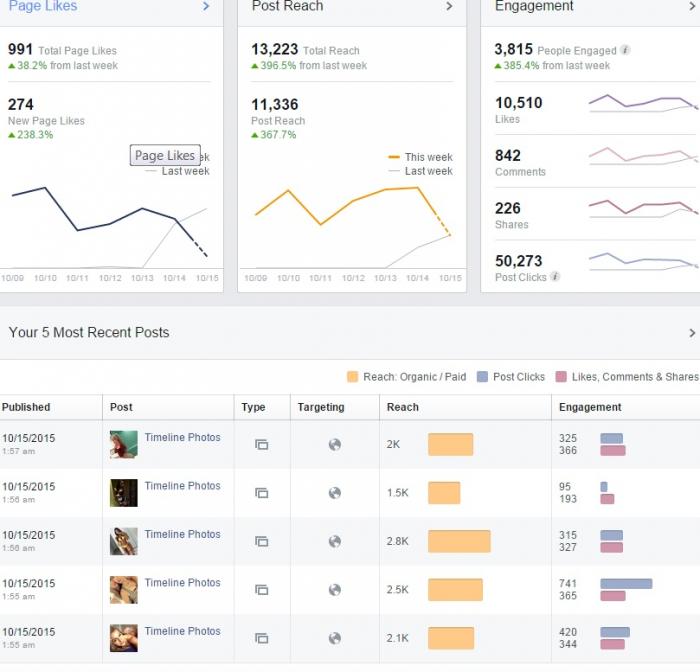Expand the Page Likes panel via its chevron
This screenshot has height=672, width=700.
[206, 6]
